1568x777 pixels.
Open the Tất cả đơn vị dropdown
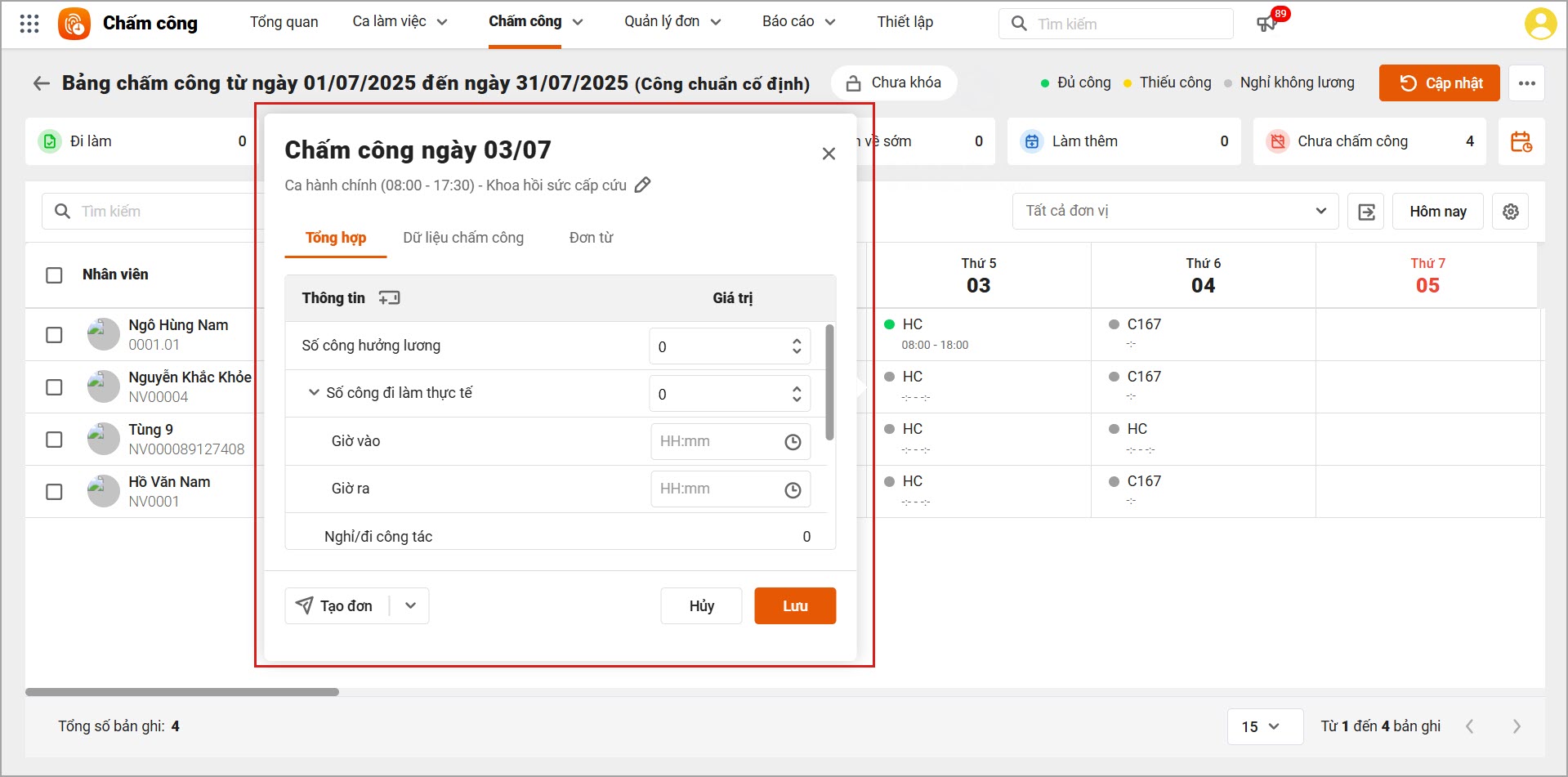point(1175,211)
